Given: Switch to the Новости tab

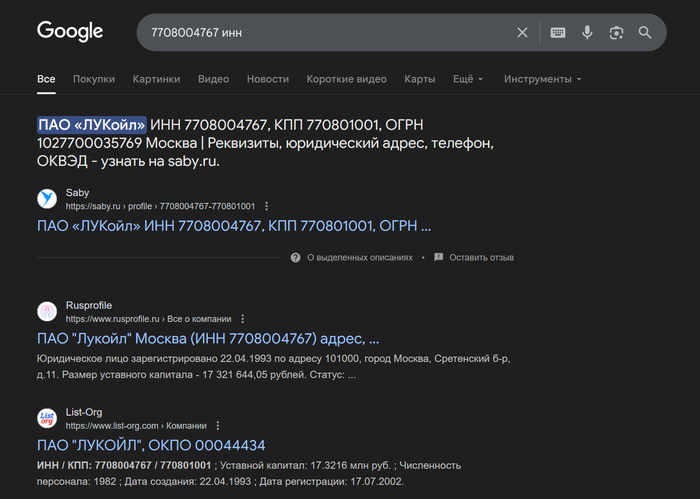Looking at the screenshot, I should (267, 79).
